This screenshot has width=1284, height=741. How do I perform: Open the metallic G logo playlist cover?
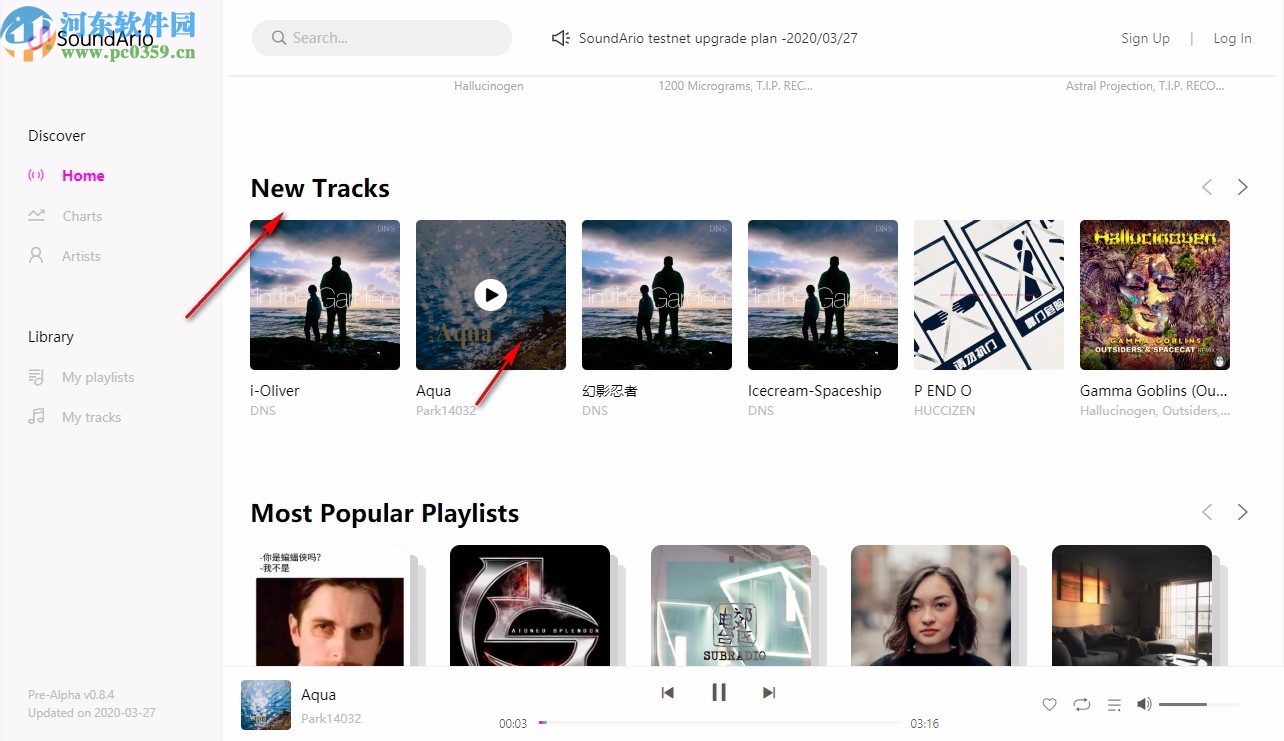(x=530, y=605)
